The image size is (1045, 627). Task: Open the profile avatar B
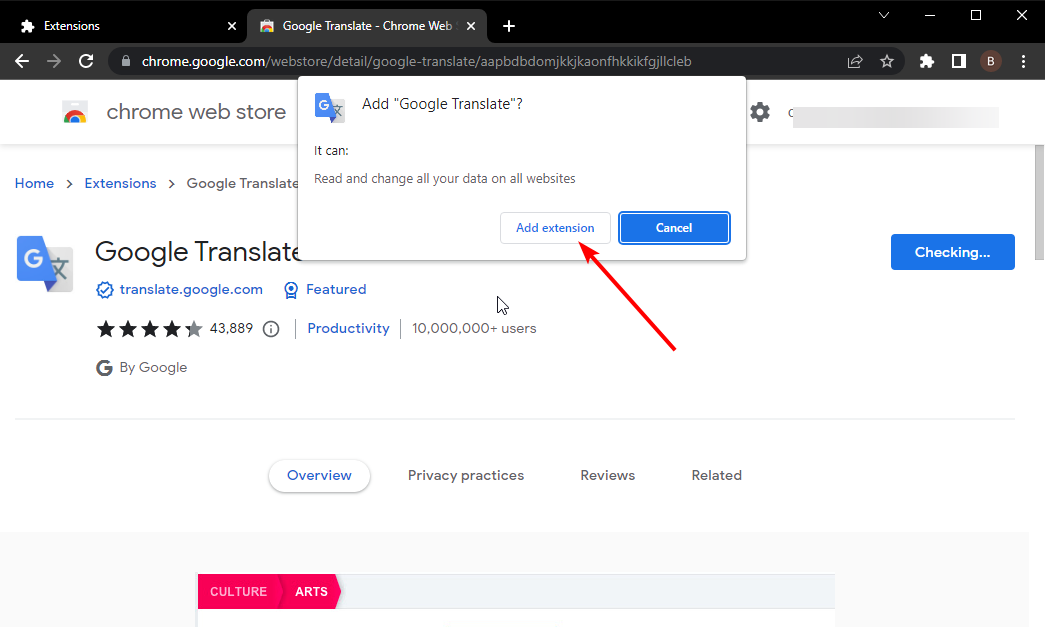click(x=990, y=61)
